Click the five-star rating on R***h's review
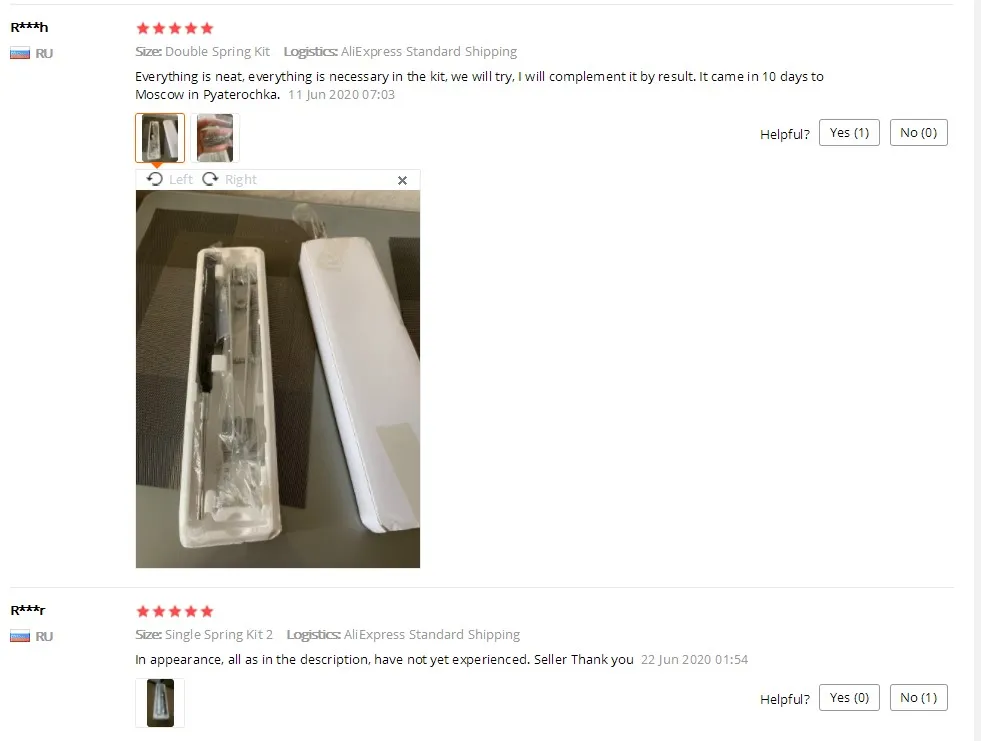The width and height of the screenshot is (981, 741). pos(175,28)
